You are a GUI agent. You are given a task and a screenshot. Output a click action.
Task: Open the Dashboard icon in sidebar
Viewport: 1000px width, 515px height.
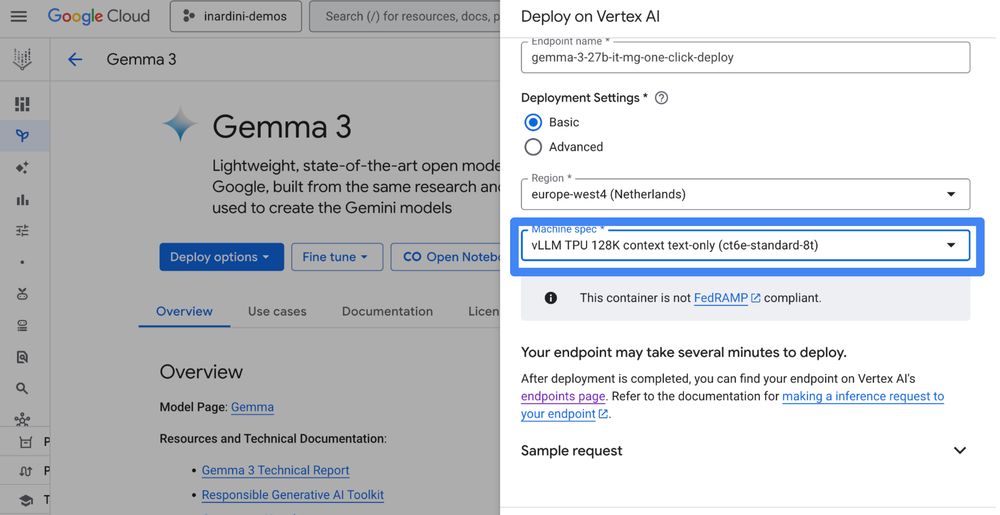[22, 104]
